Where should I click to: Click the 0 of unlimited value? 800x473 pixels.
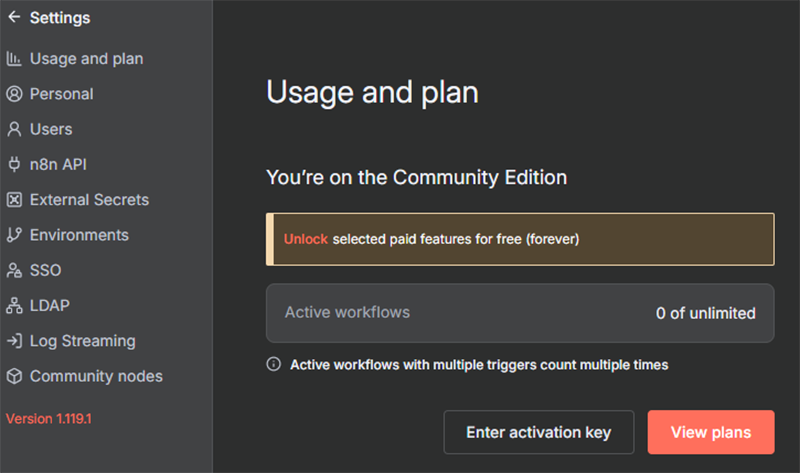(x=706, y=313)
